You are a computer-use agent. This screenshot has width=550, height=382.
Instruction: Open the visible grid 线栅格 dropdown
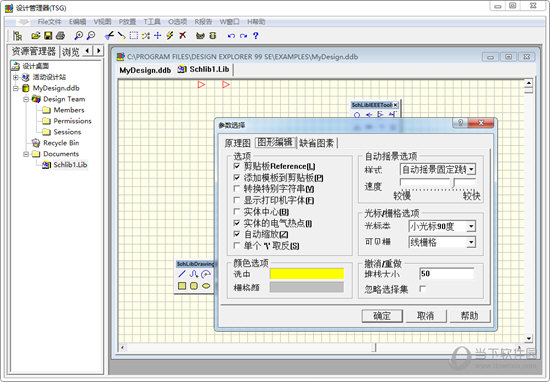tap(471, 242)
